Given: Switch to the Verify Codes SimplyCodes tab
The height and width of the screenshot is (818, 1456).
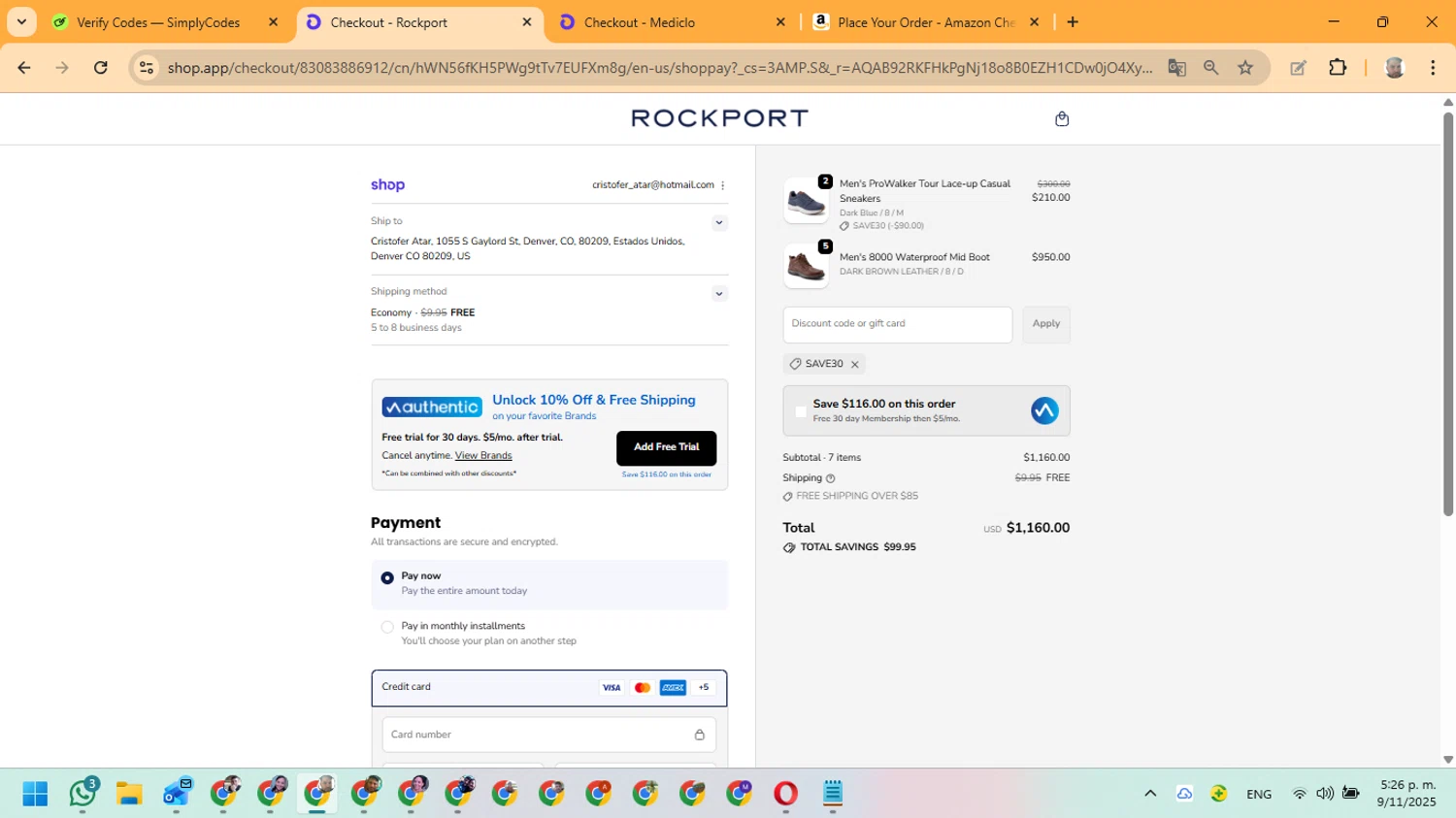Looking at the screenshot, I should (x=158, y=22).
